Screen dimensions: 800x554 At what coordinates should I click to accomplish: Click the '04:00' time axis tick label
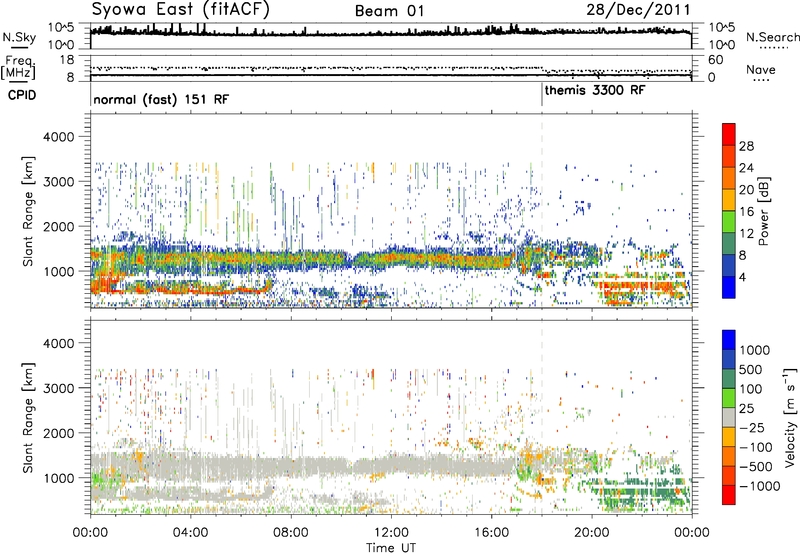pos(190,533)
